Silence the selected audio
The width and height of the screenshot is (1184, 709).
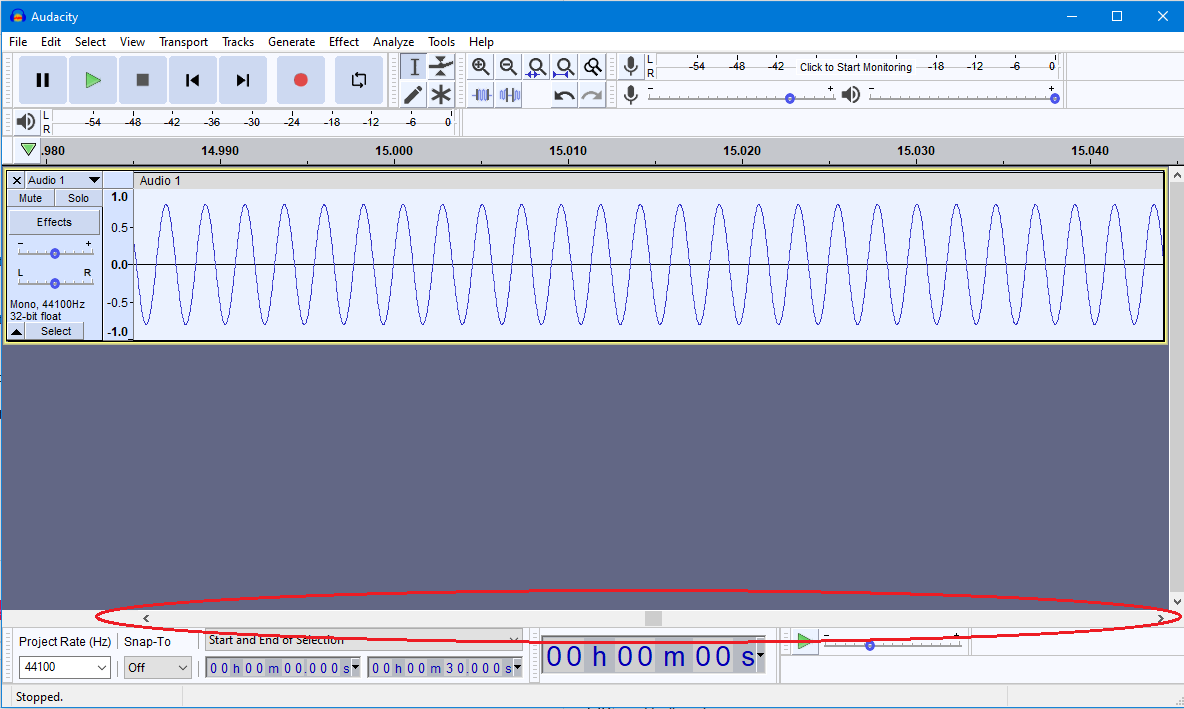pos(509,95)
